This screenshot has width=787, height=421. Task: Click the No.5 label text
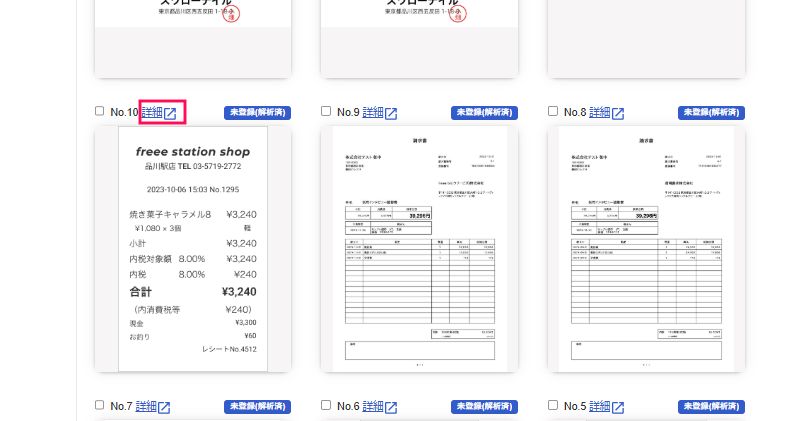tap(575, 406)
